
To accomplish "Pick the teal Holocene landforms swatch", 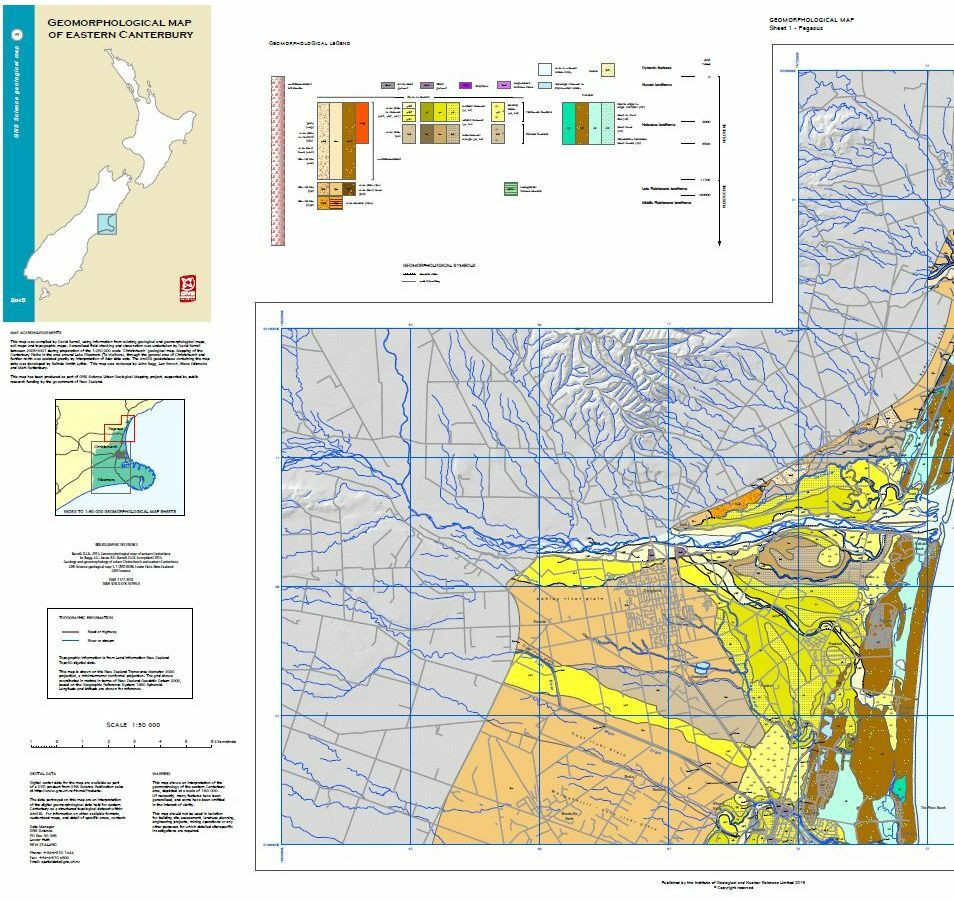I will 566,127.
